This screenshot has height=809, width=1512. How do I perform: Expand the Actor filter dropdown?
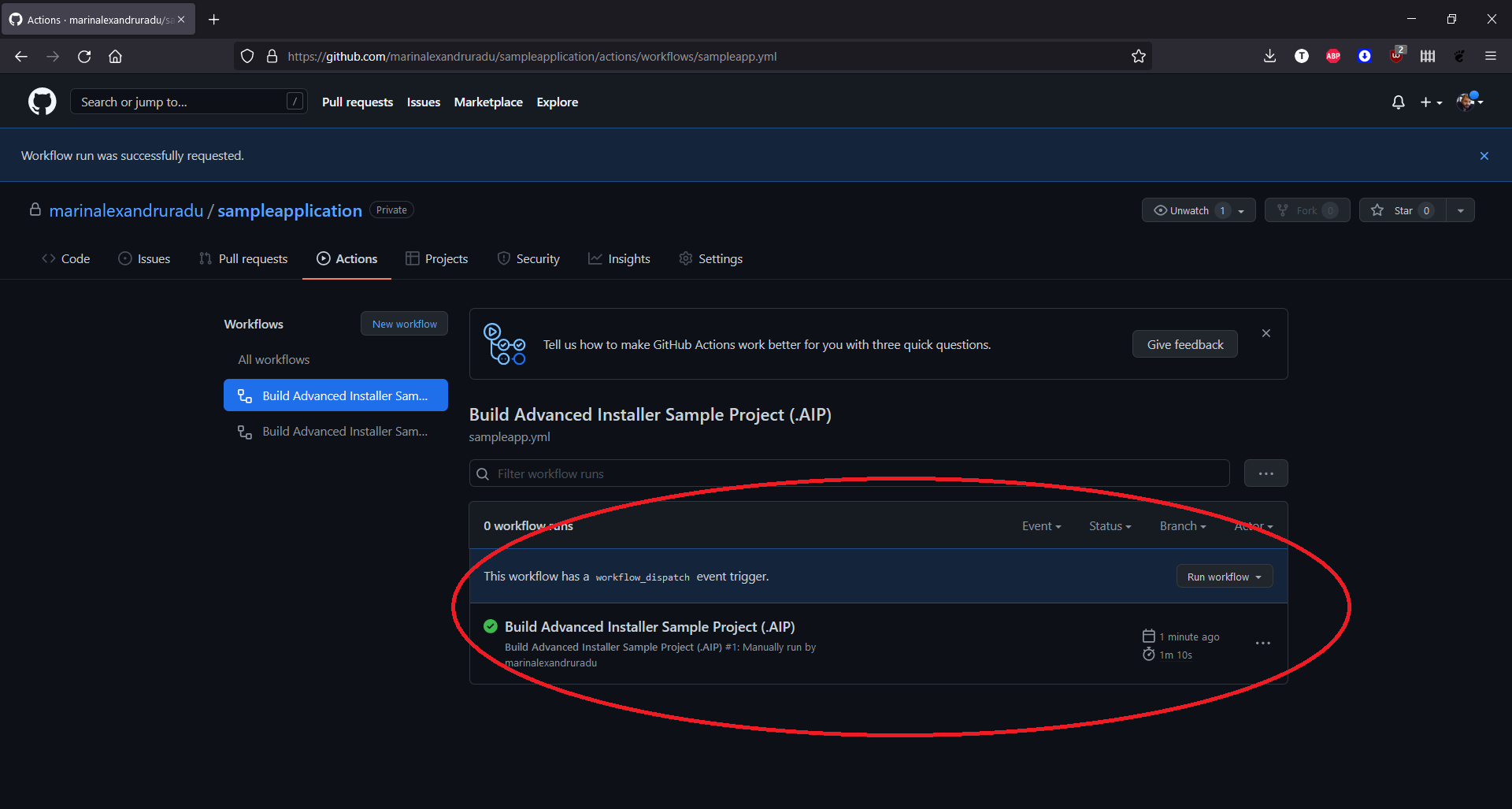[x=1253, y=526]
